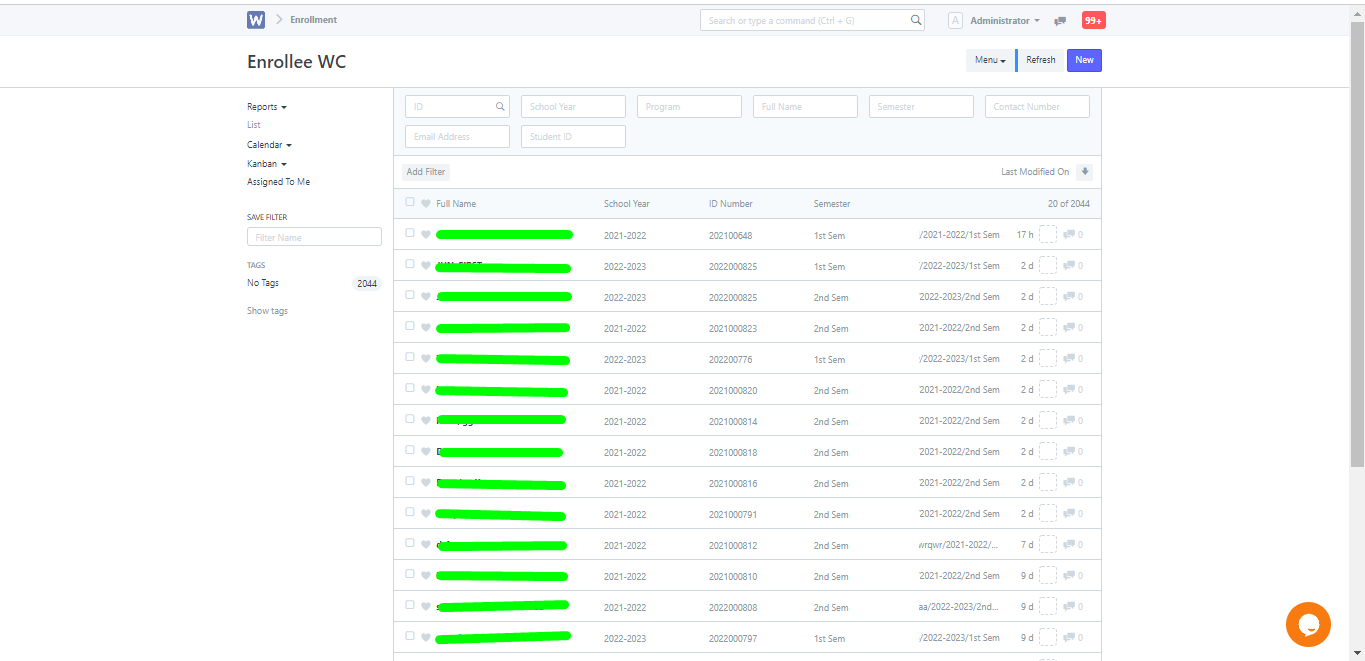The image size is (1365, 661).
Task: Click the assign-to box for row 2021000810
Action: tap(1048, 576)
